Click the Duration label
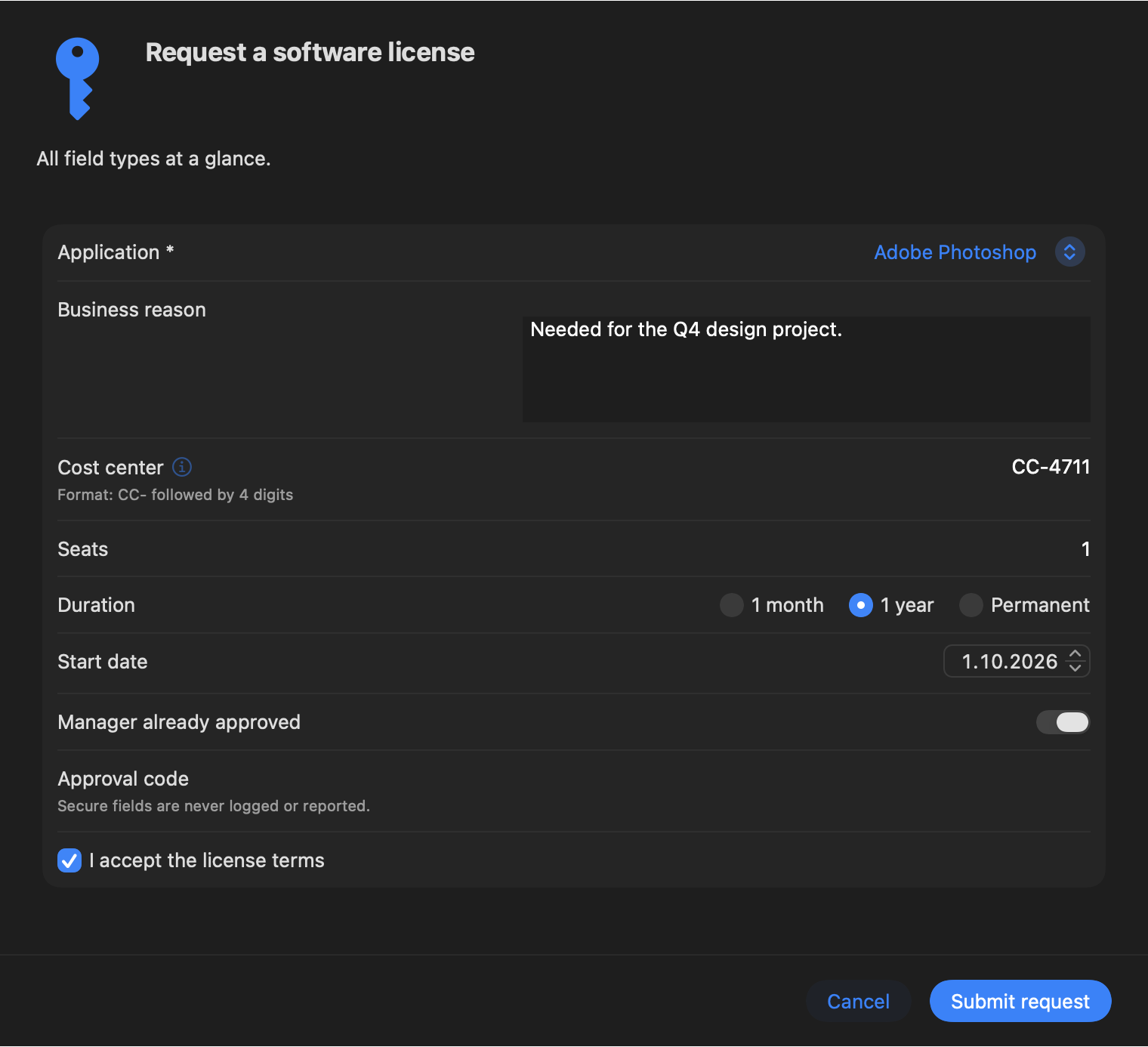This screenshot has width=1148, height=1047. 97,605
